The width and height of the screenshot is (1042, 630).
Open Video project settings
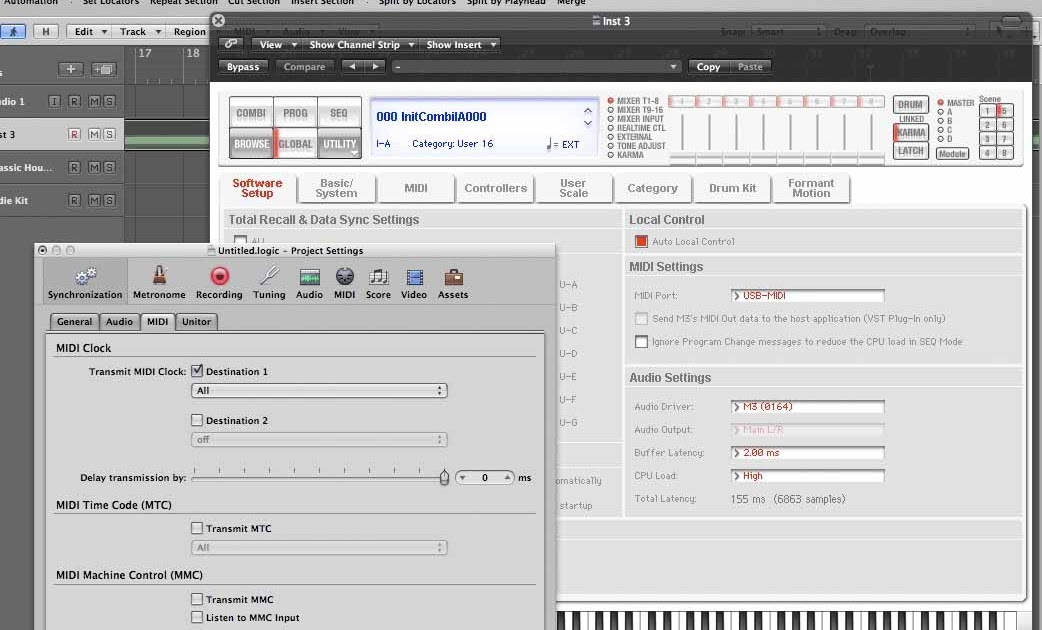[414, 282]
